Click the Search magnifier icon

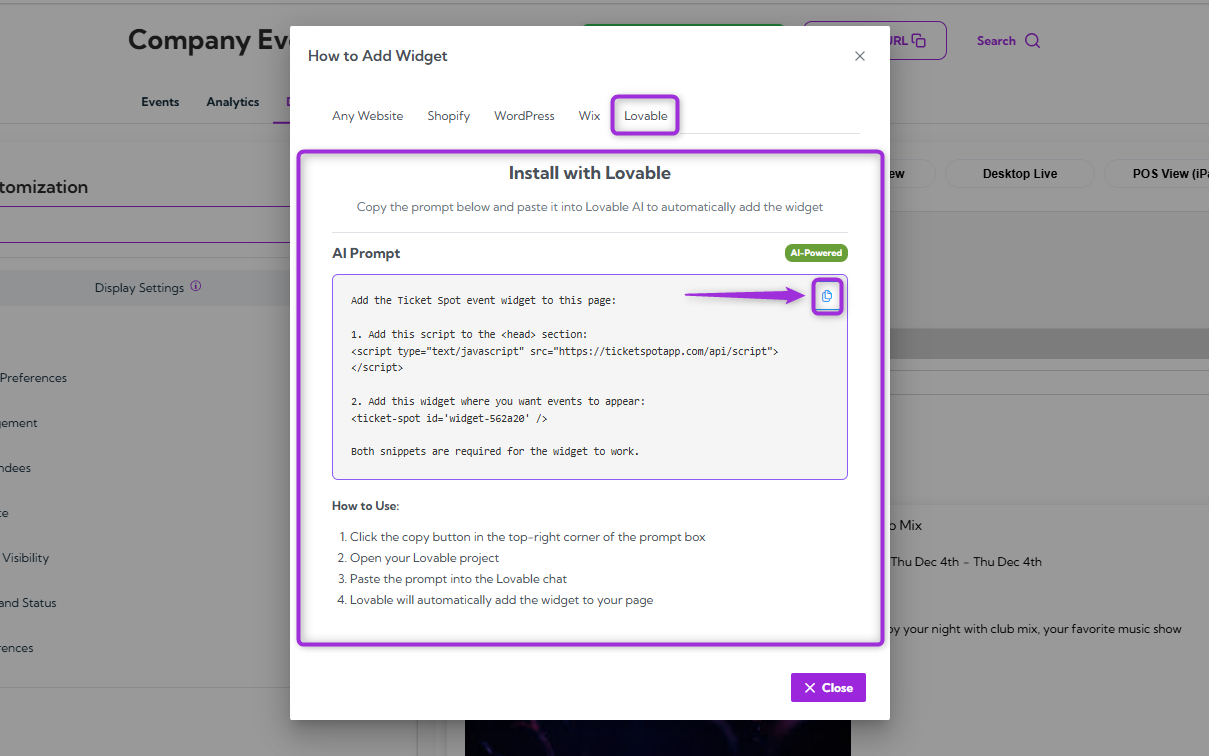click(1033, 41)
